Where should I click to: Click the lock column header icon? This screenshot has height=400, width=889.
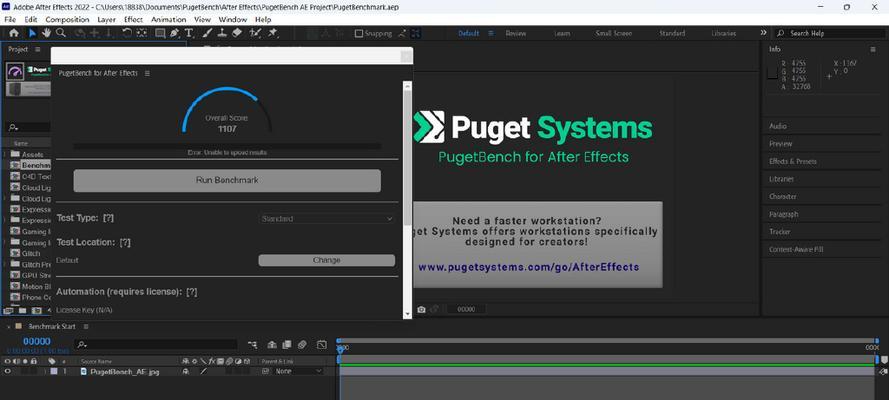(x=34, y=361)
